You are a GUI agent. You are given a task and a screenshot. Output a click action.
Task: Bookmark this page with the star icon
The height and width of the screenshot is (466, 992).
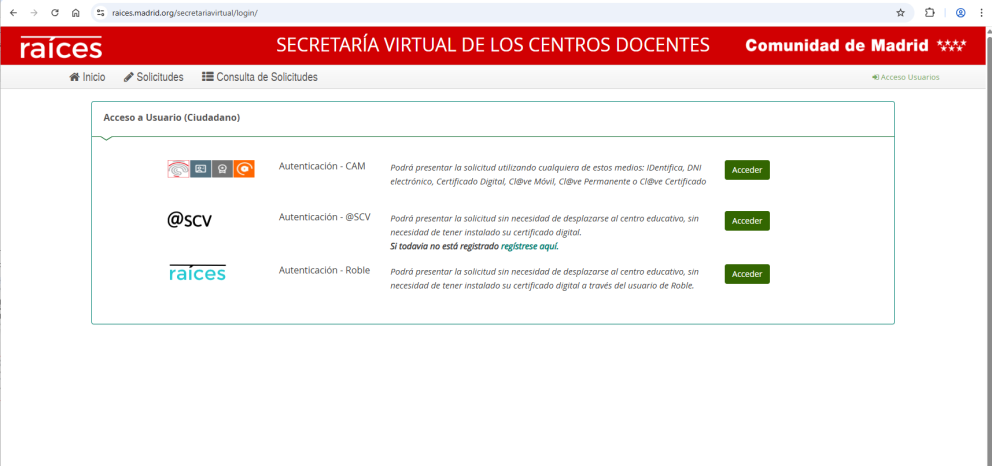pos(900,13)
